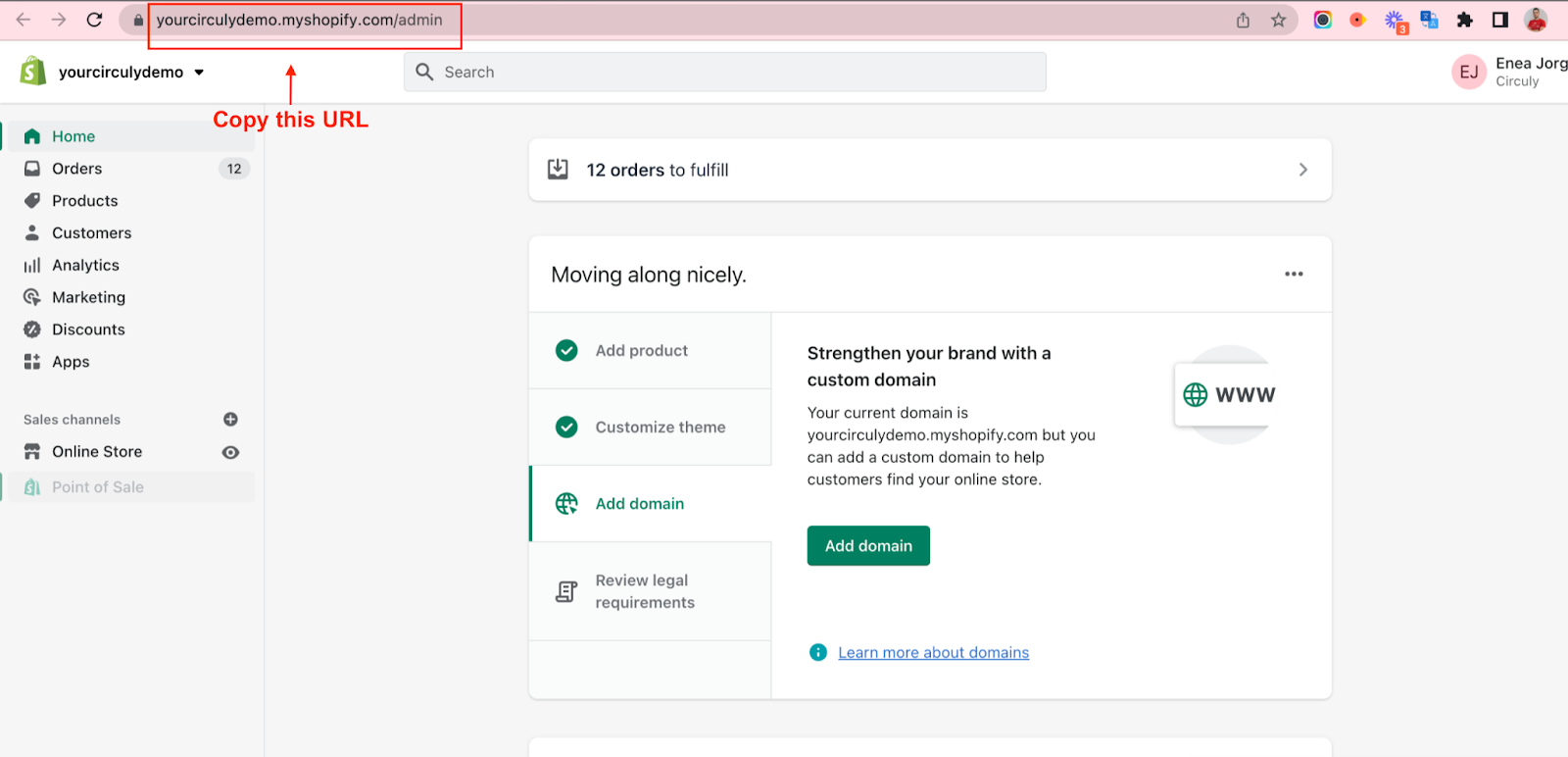Expand orders to fulfill chevron arrow
The width and height of the screenshot is (1568, 757).
click(1302, 170)
